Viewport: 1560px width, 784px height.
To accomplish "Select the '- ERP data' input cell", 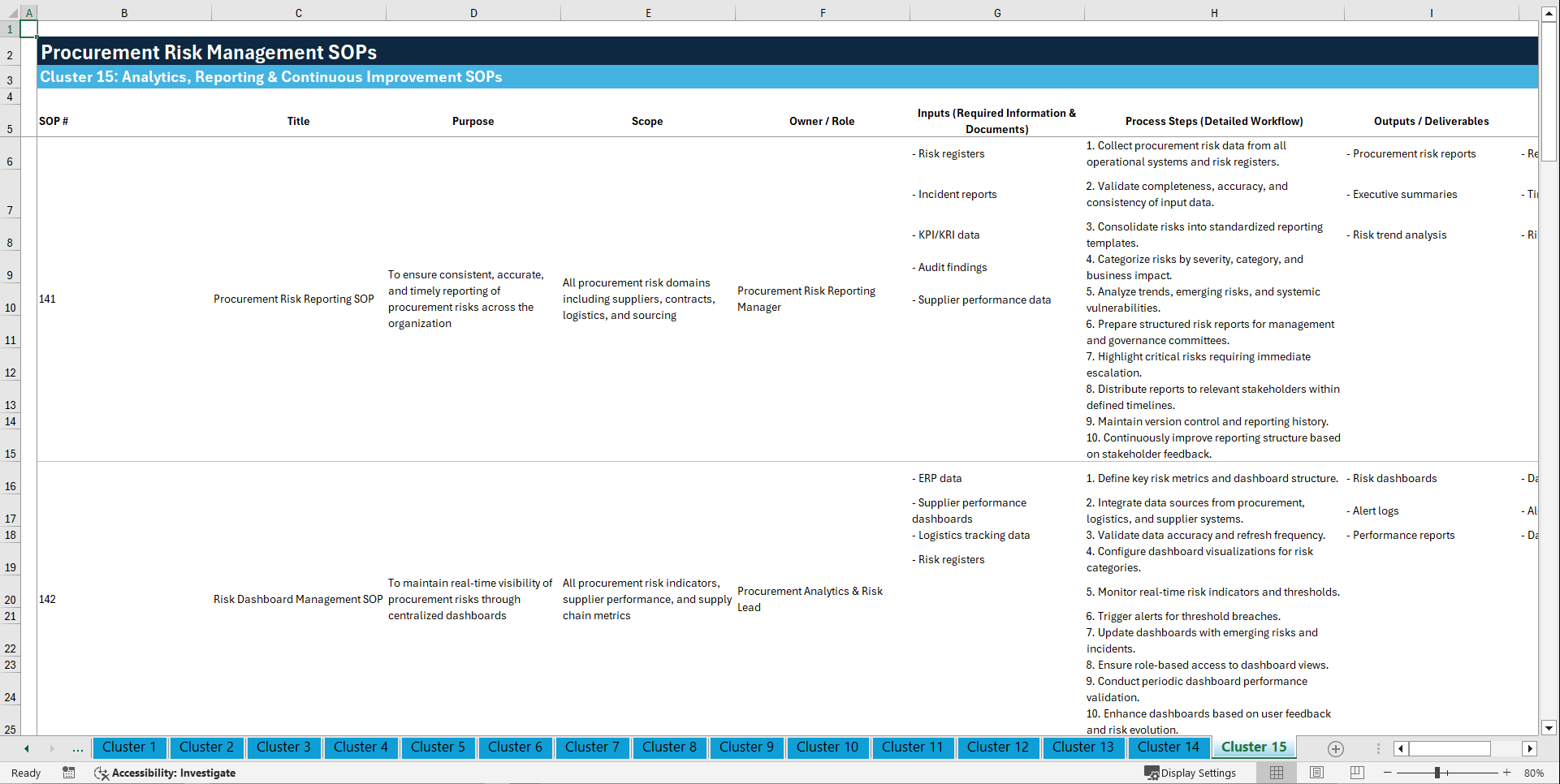I will coord(997,478).
